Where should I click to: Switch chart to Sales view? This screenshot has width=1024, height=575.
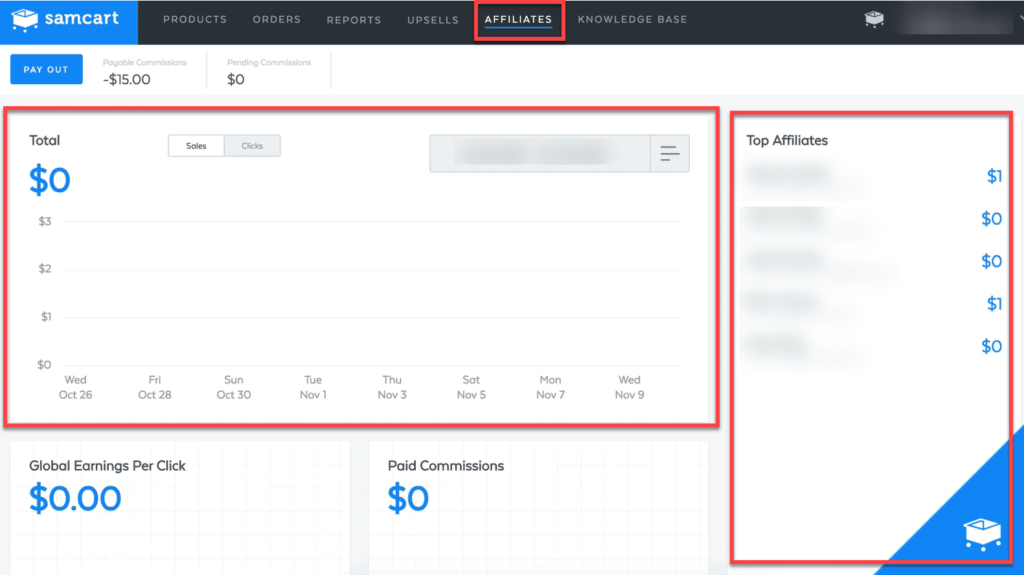tap(196, 146)
